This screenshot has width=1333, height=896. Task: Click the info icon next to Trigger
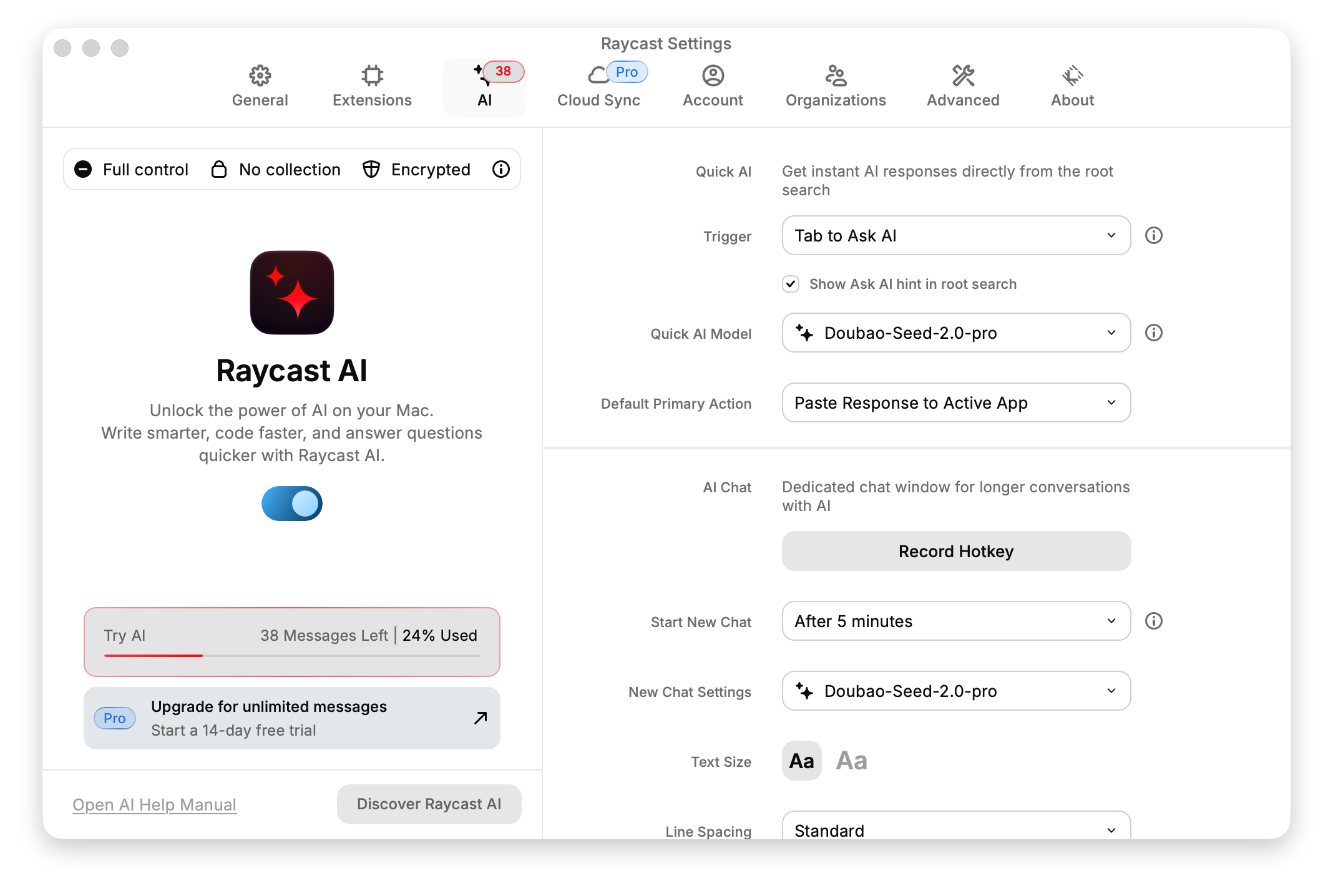tap(1154, 235)
